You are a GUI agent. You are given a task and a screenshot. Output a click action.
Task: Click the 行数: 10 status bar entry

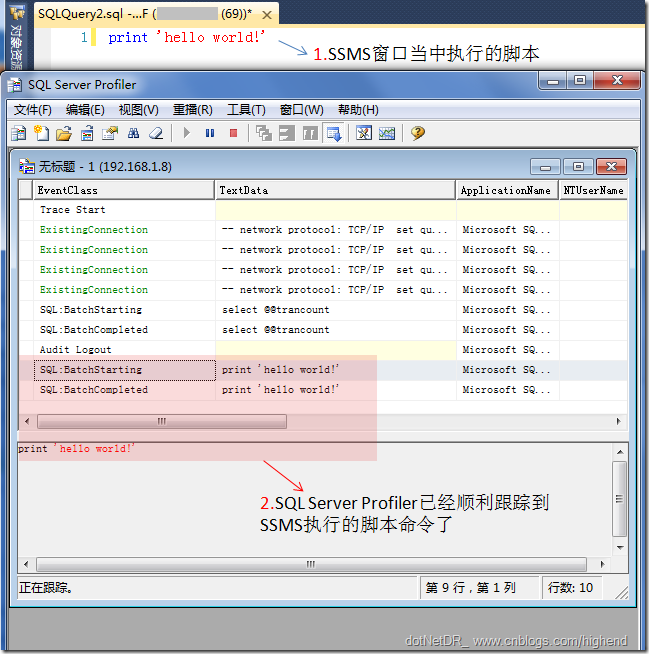pos(570,588)
